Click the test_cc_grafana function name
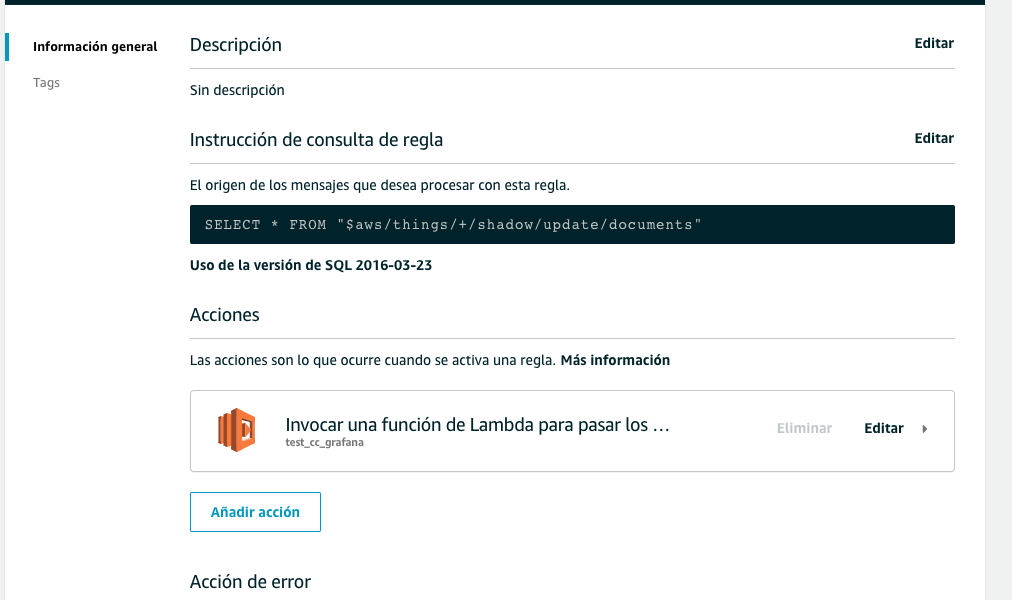 coord(324,443)
